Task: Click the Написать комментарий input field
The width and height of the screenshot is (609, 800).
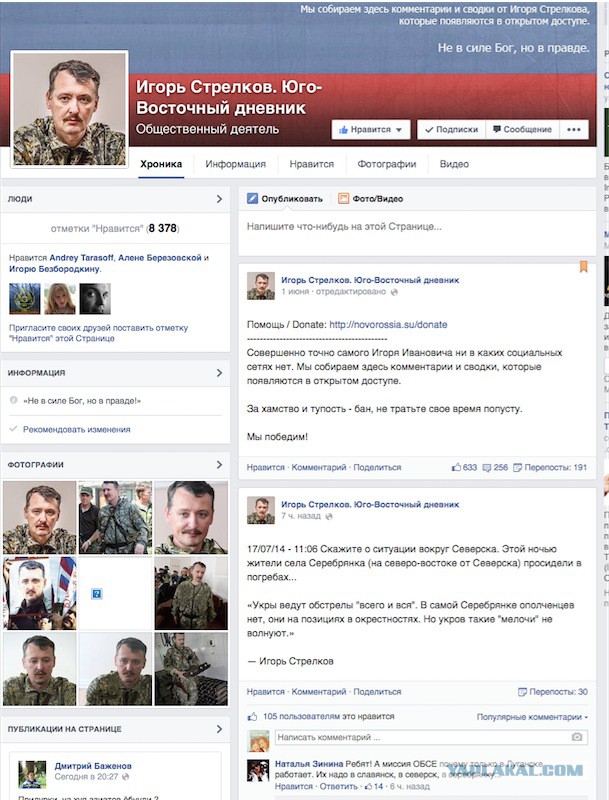Action: point(432,738)
